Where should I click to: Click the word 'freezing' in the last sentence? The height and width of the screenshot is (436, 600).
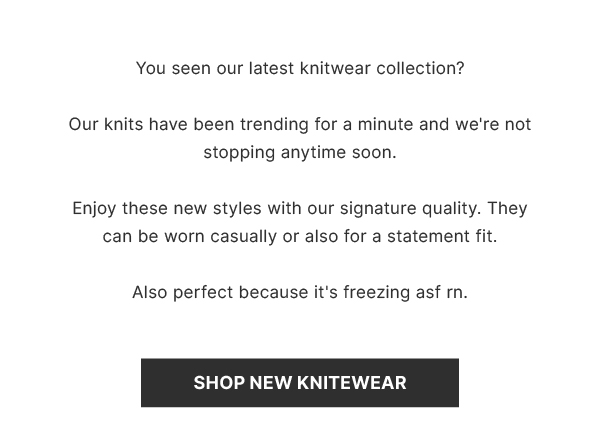(377, 293)
